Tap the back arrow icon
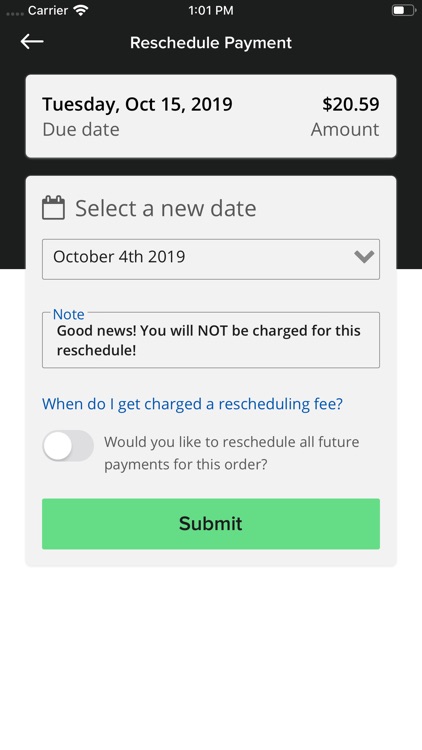 coord(32,42)
